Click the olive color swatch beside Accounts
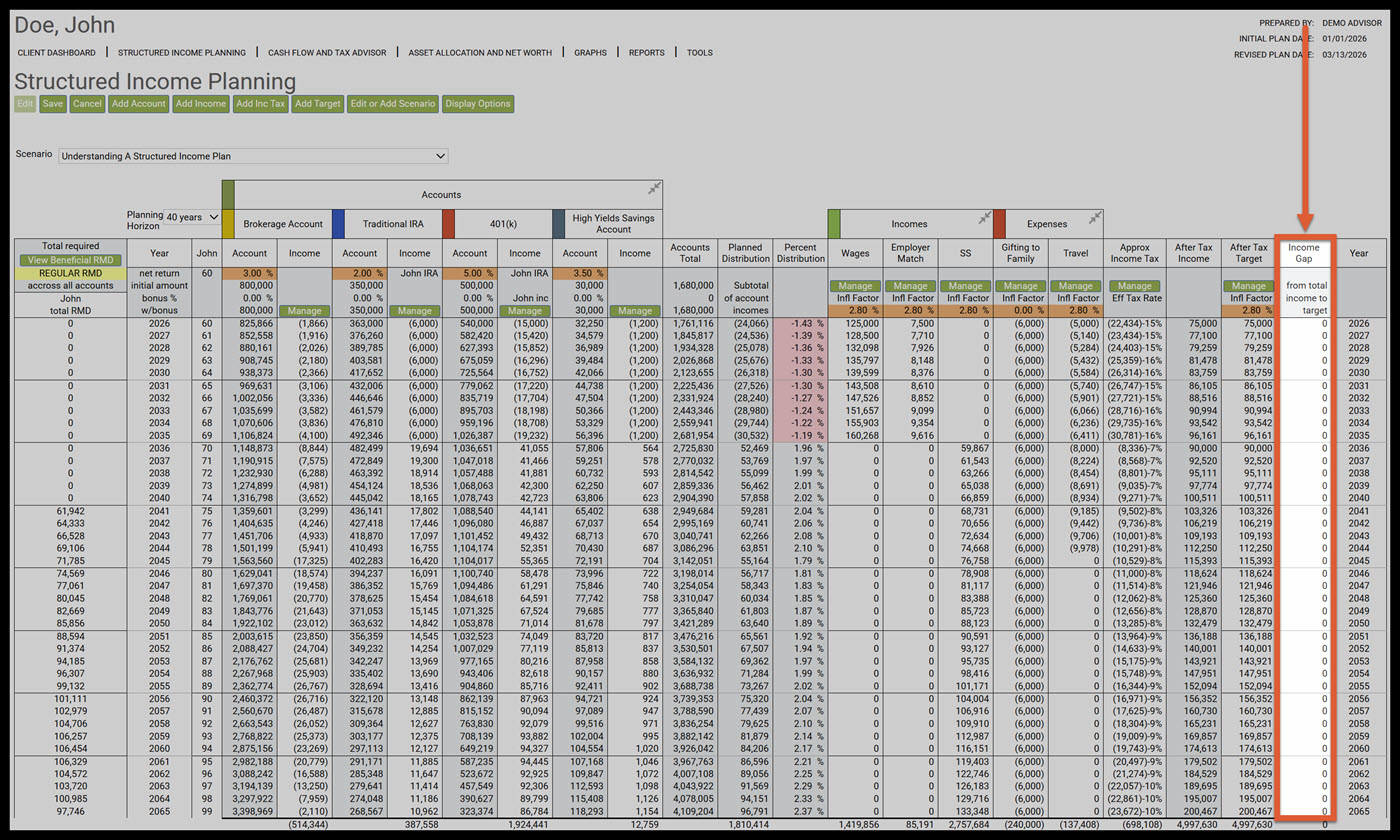Image resolution: width=1400 pixels, height=840 pixels. pos(227,194)
